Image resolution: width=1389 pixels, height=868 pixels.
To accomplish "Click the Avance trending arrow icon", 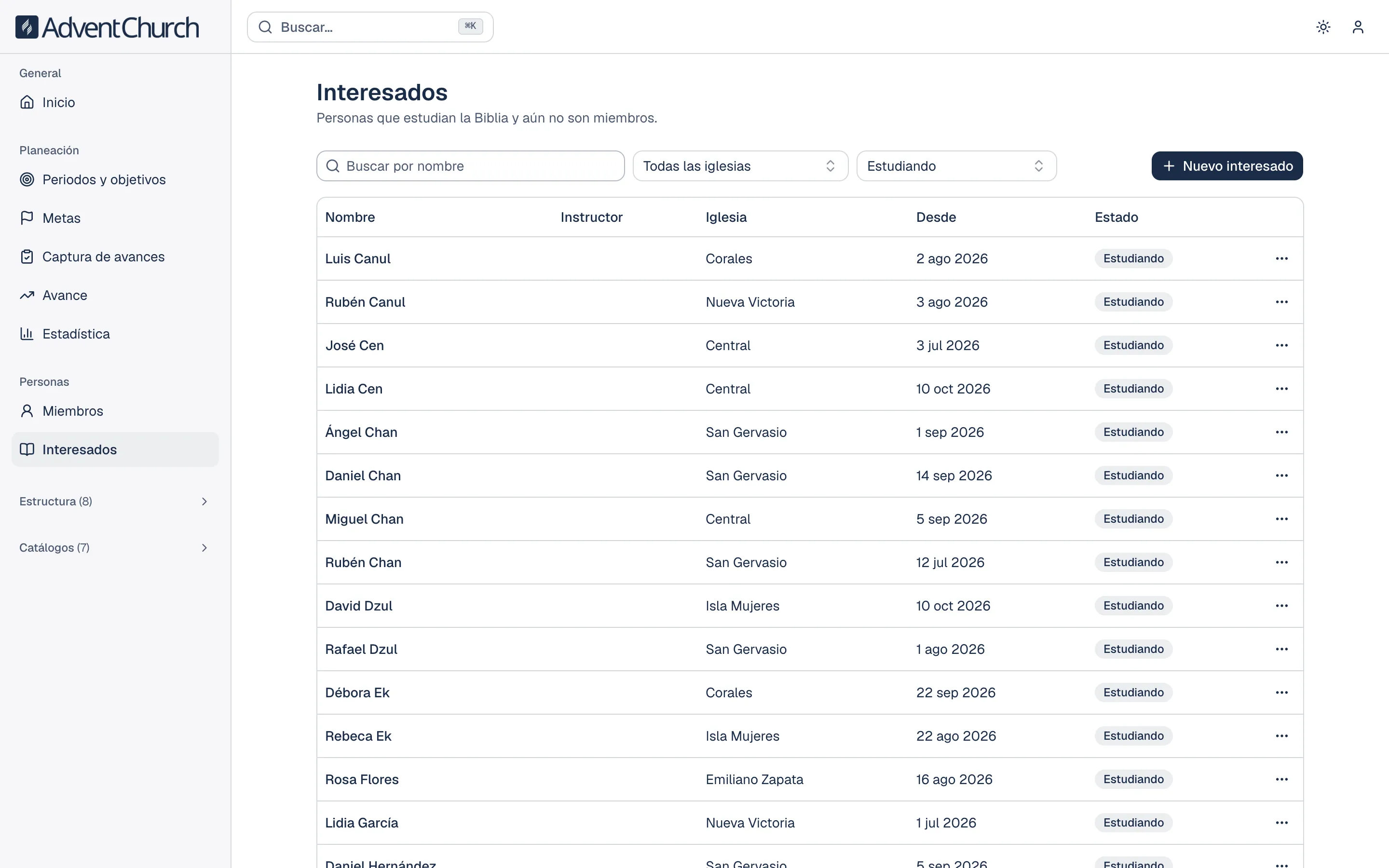I will pyautogui.click(x=27, y=295).
